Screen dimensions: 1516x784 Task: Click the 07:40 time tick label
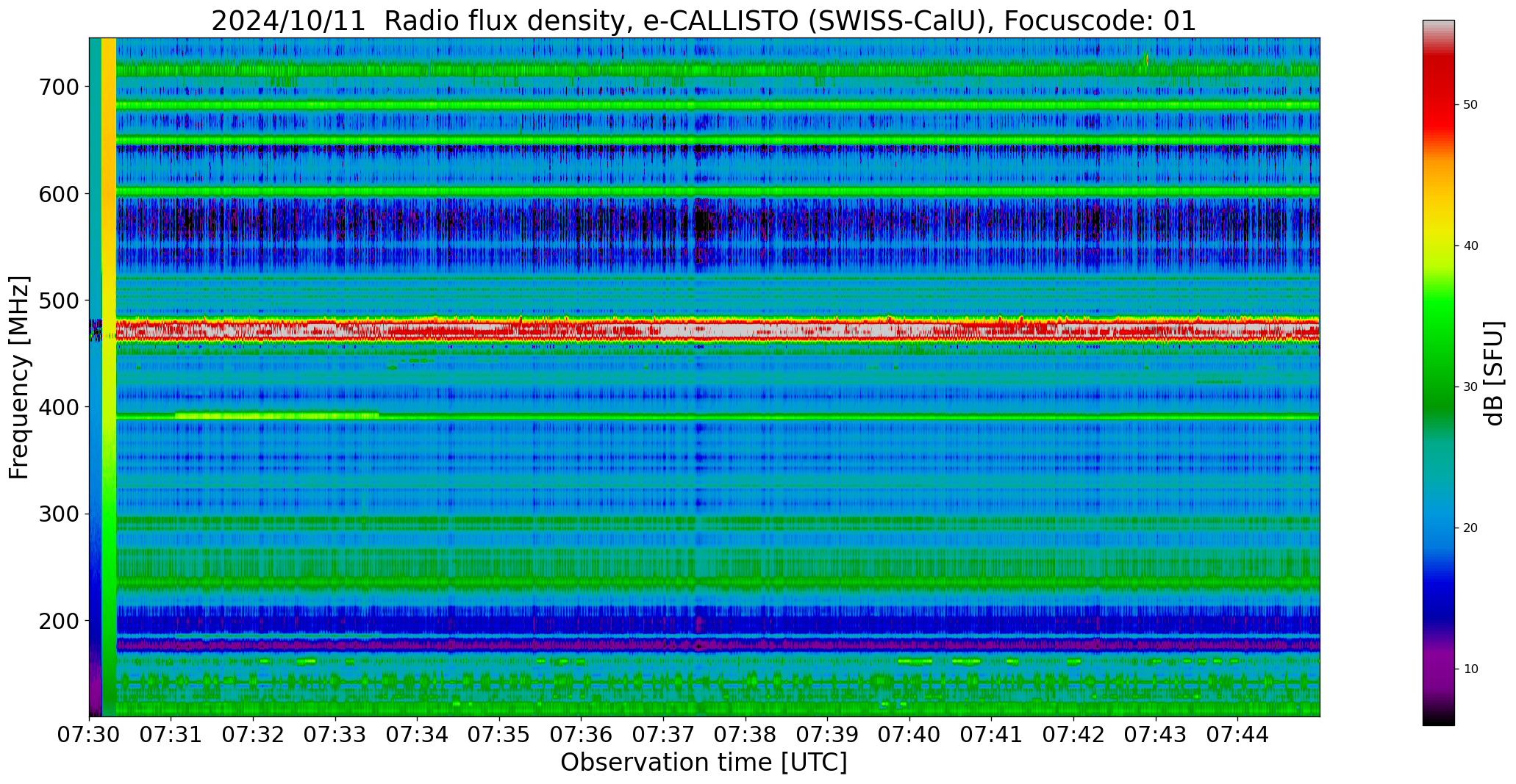click(x=909, y=733)
